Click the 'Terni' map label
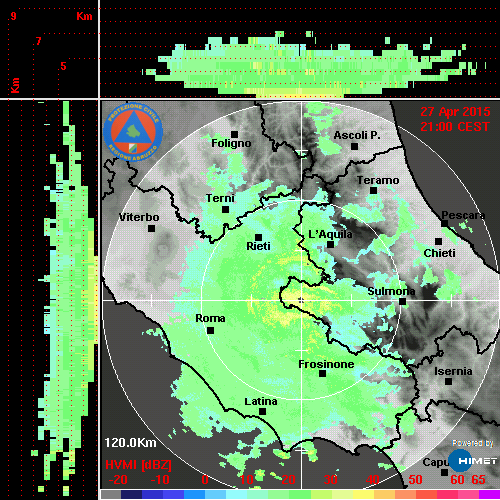500x500 pixels. [x=220, y=198]
